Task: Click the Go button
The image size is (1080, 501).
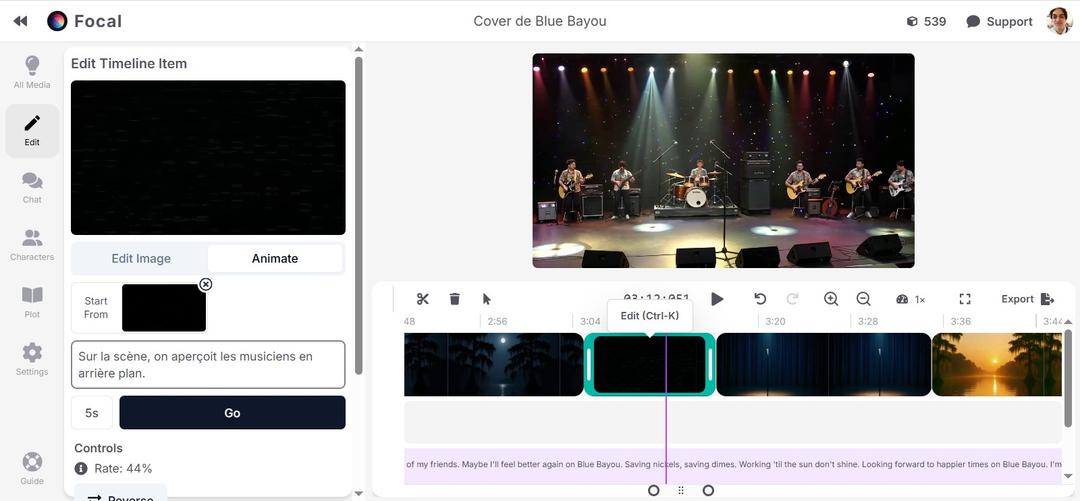Action: [232, 413]
